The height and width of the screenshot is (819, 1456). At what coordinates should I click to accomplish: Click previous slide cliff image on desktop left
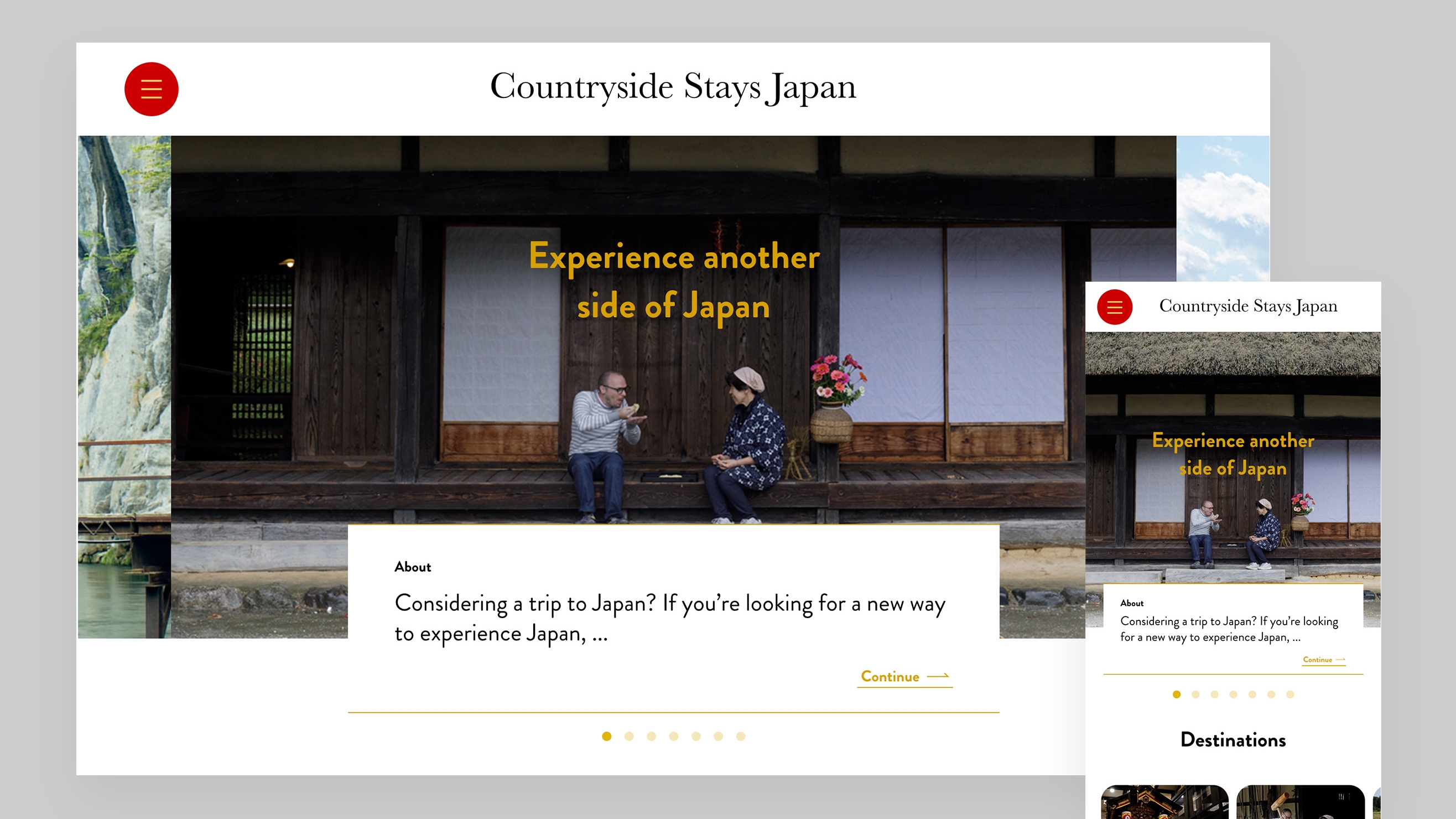point(124,387)
